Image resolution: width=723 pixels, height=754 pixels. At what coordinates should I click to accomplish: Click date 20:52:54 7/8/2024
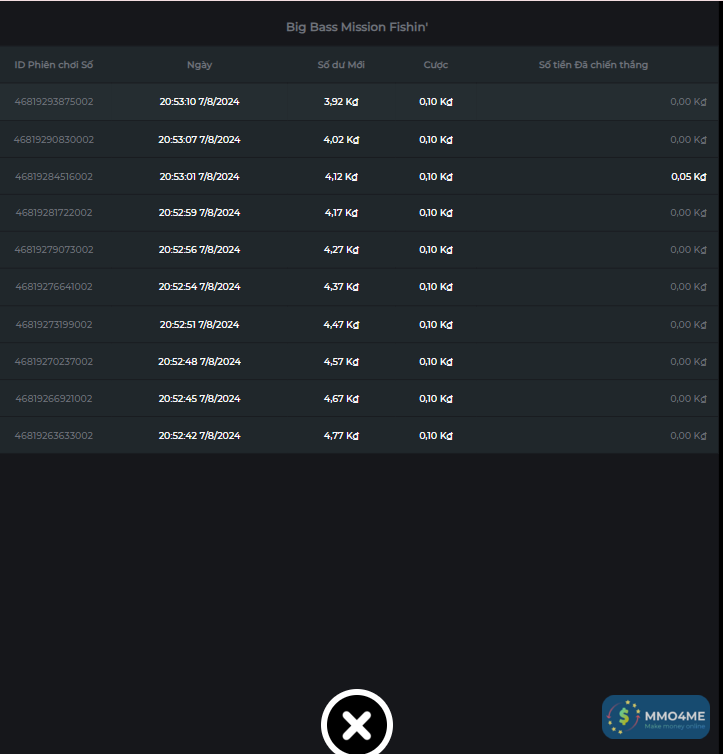pos(199,287)
